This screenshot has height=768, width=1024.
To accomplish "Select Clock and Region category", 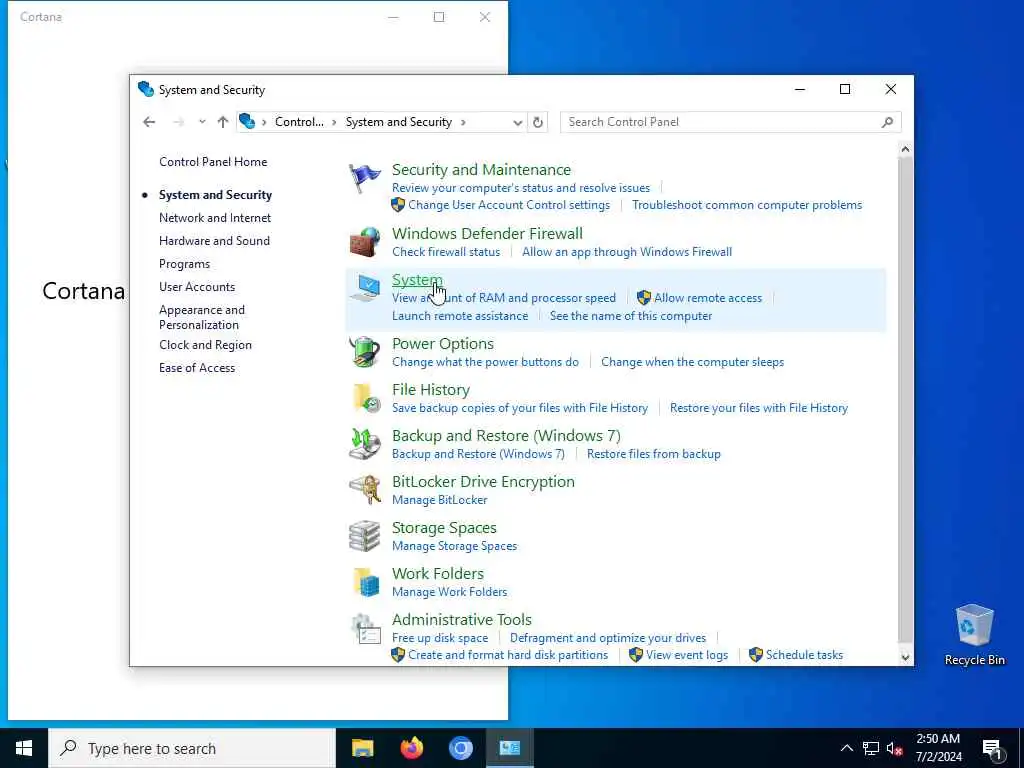I will click(205, 345).
